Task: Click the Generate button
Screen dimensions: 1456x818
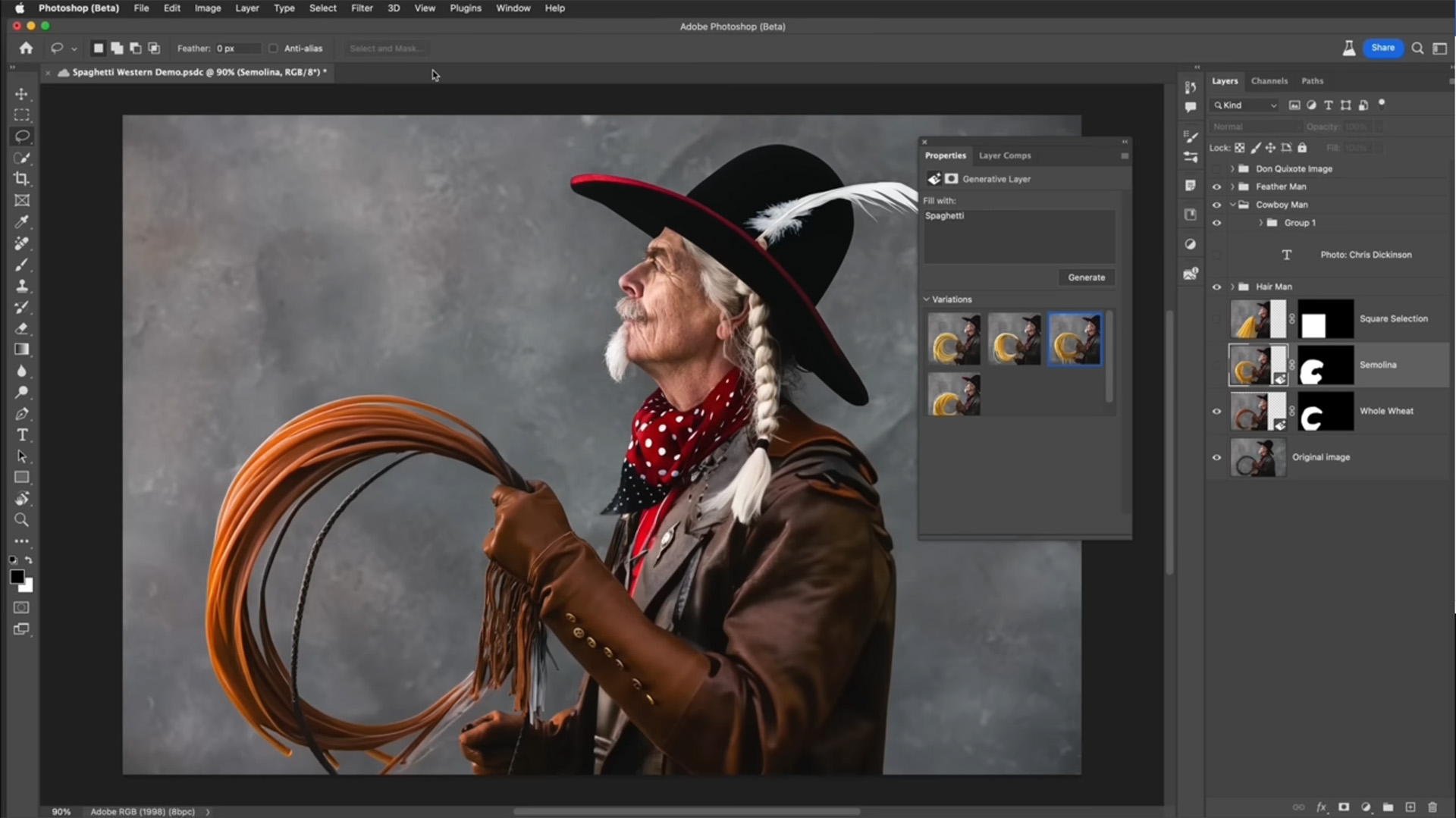Action: coord(1086,277)
